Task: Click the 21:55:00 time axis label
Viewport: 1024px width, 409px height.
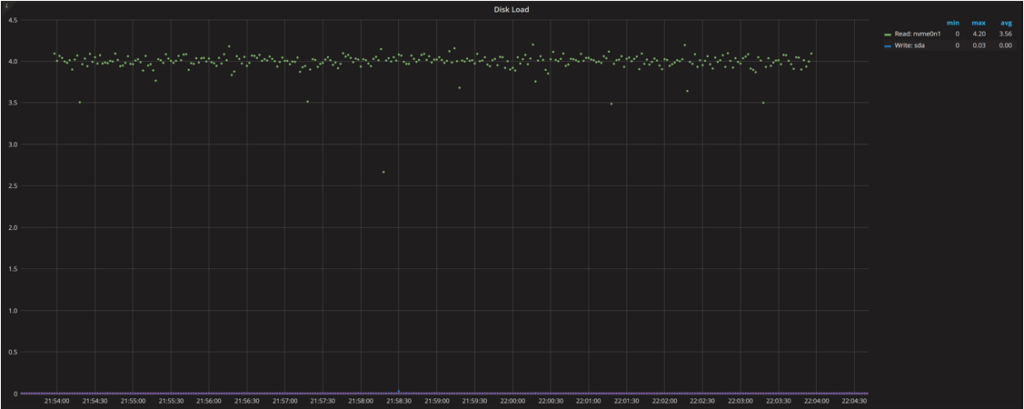Action: coord(133,401)
